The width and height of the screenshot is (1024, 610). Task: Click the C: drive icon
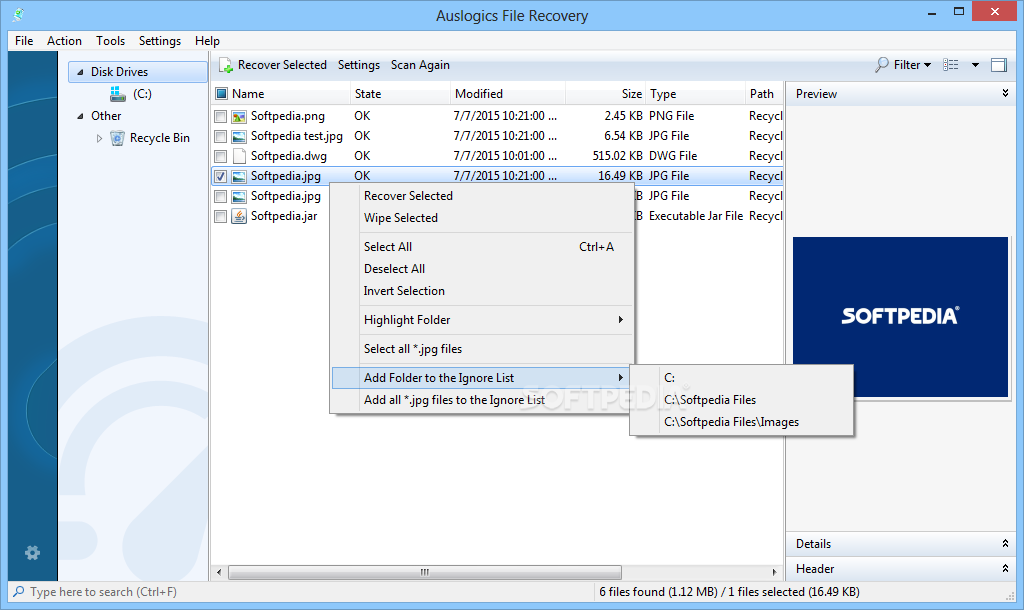coord(118,94)
